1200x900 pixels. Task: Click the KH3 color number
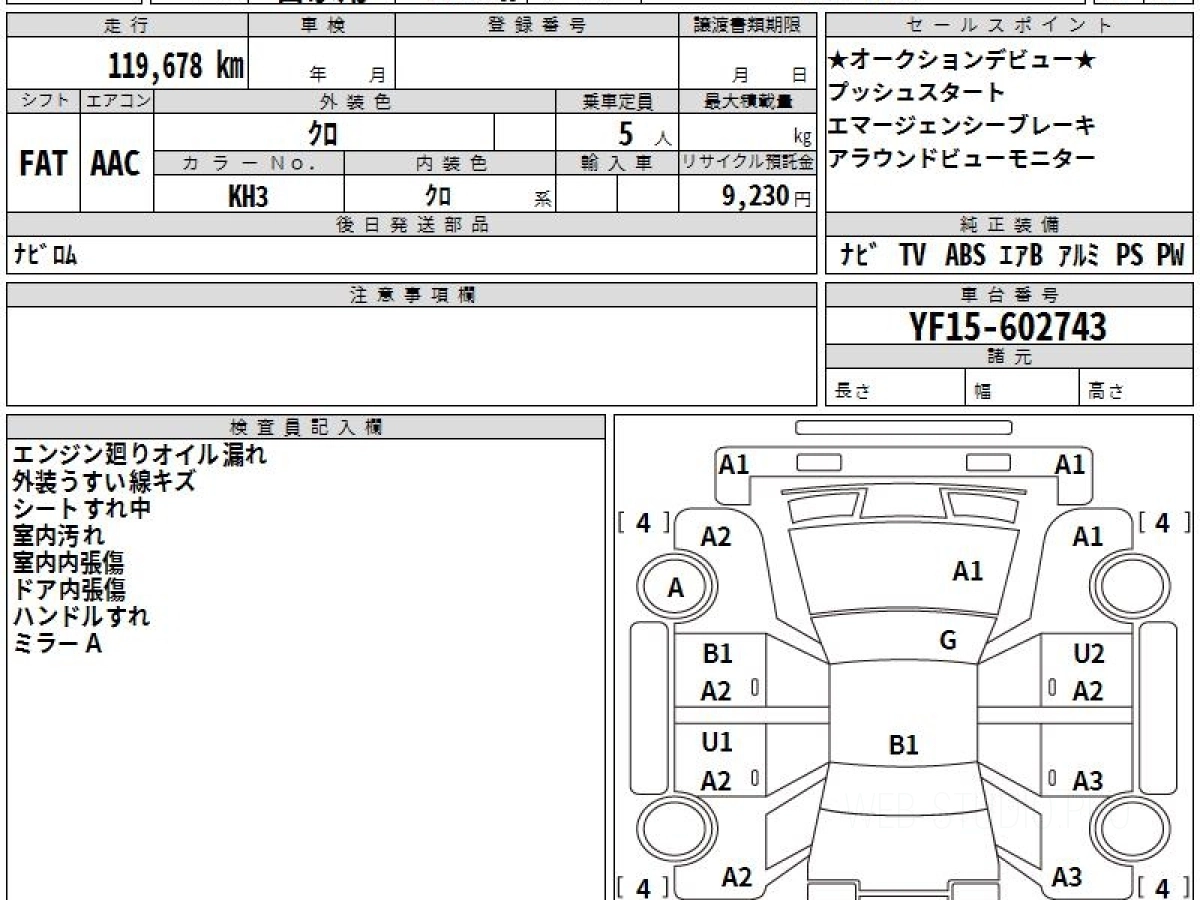248,197
